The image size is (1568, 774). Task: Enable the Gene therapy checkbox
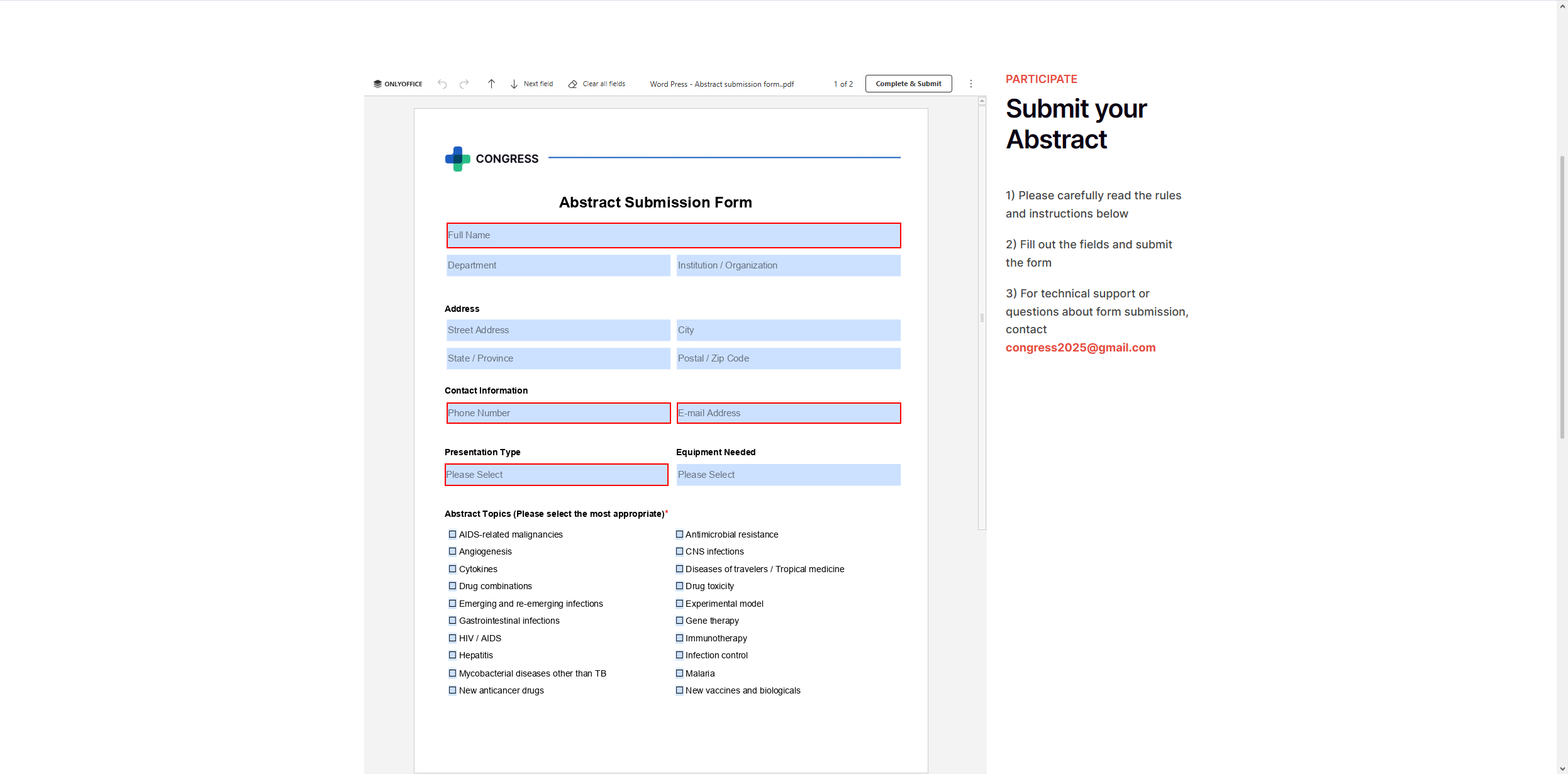pyautogui.click(x=679, y=621)
